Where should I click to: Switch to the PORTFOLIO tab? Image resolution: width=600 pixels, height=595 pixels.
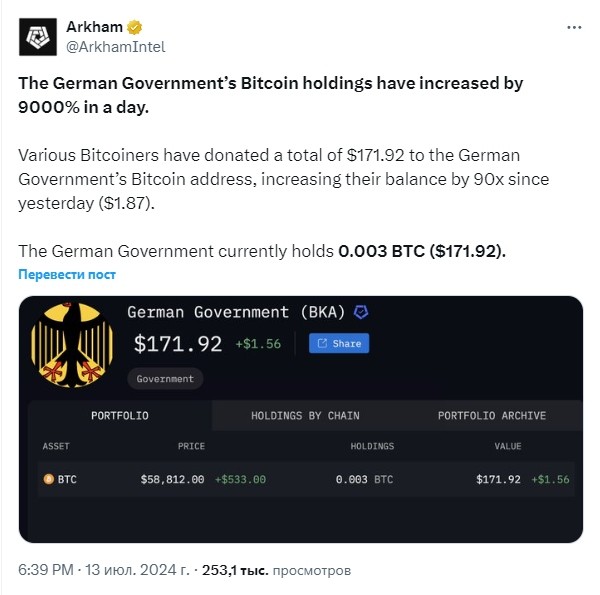[120, 416]
